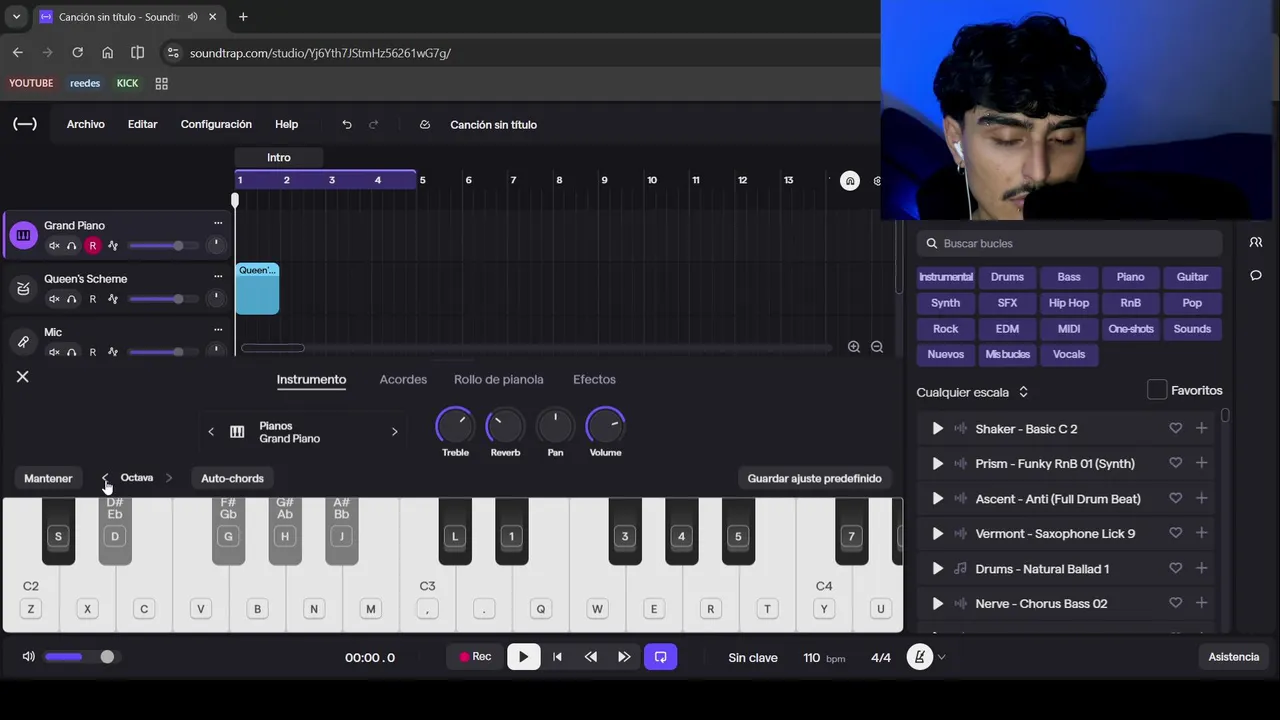Viewport: 1280px width, 720px height.
Task: Open the collaborators panel icon
Action: [x=1256, y=242]
